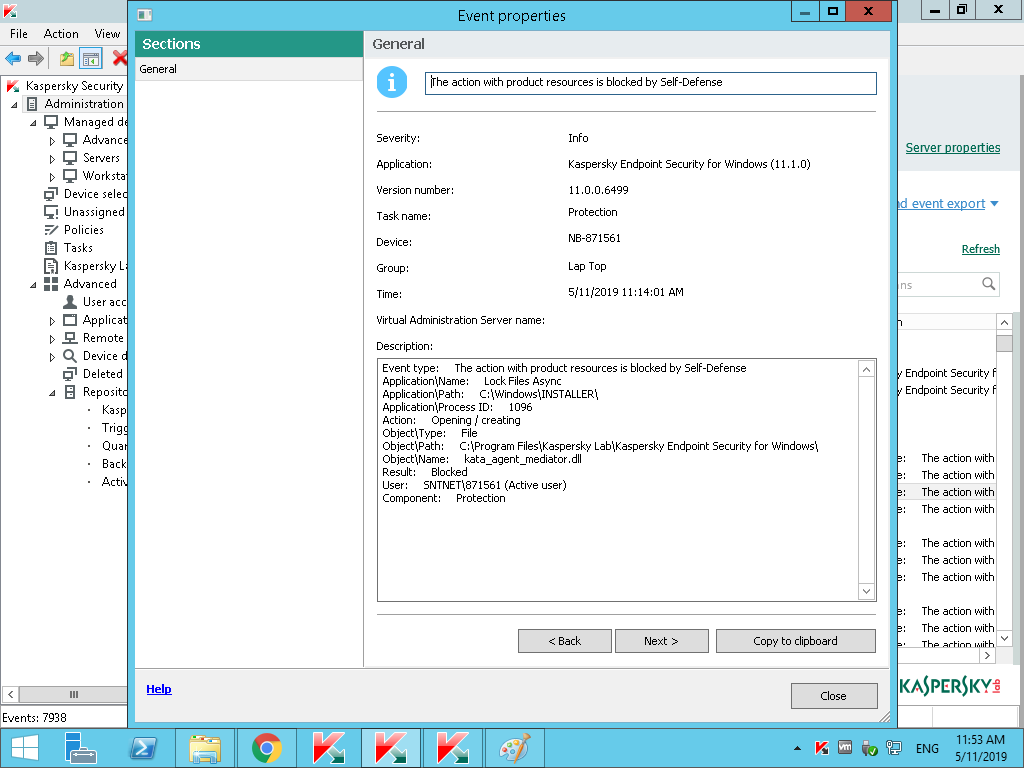1024x768 pixels.
Task: Open the event export dropdown arrow
Action: pyautogui.click(x=994, y=204)
